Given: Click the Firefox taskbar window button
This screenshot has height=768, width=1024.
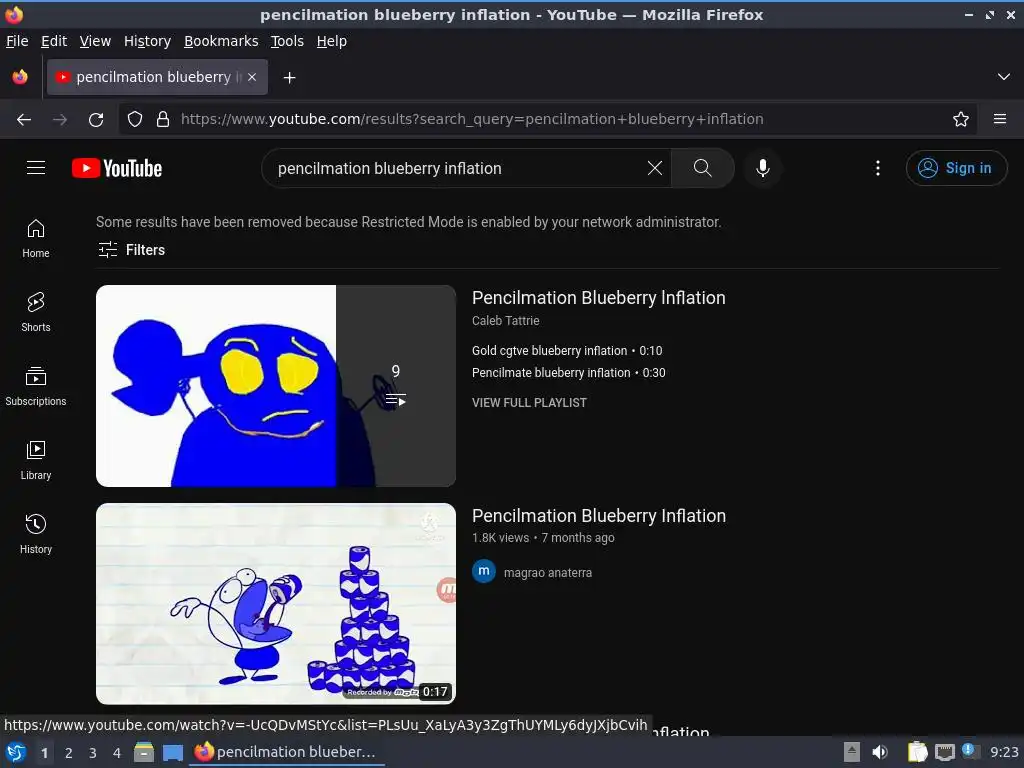Looking at the screenshot, I should [287, 752].
